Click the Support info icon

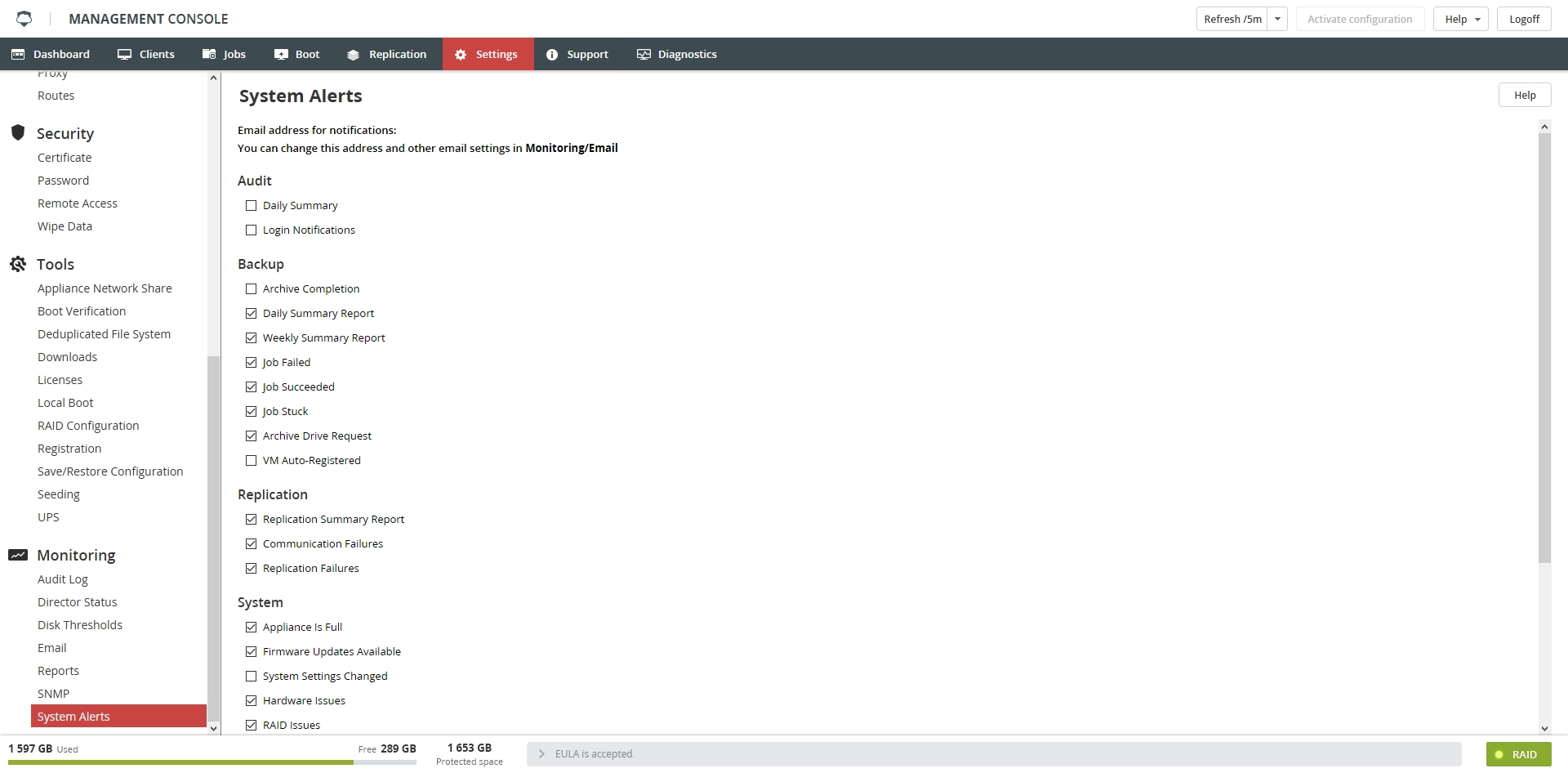(x=552, y=55)
